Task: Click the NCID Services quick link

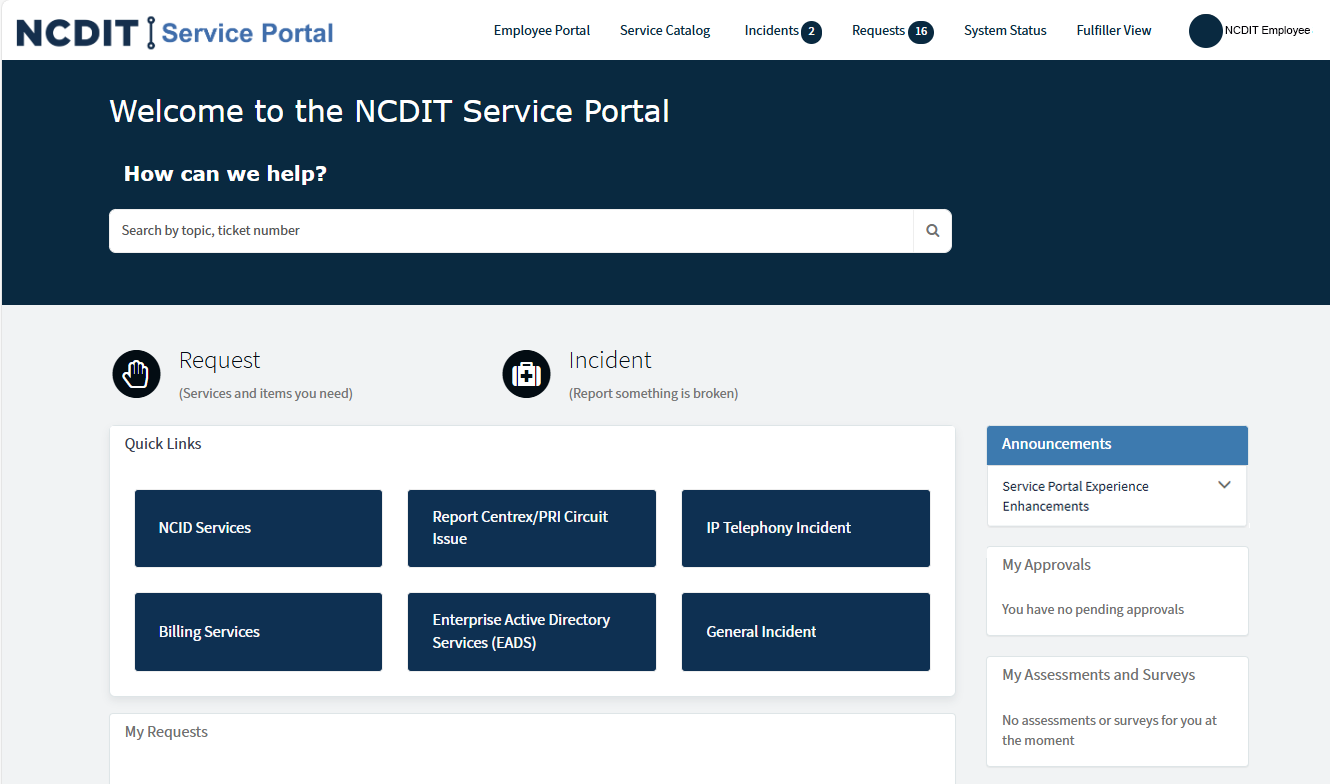Action: pos(258,528)
